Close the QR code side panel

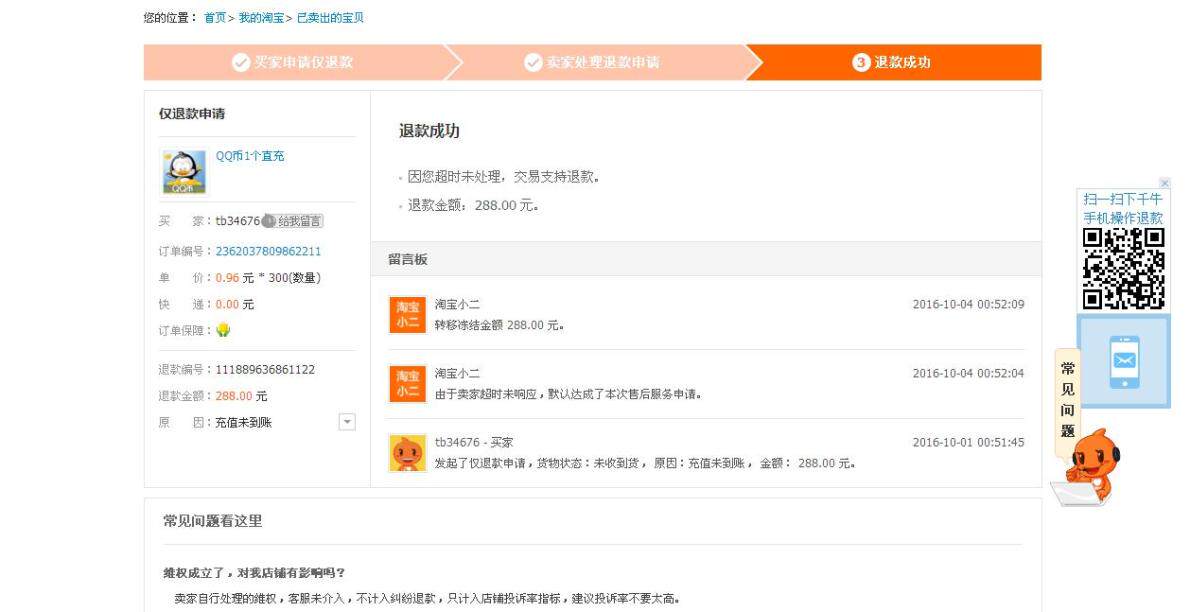(1165, 183)
